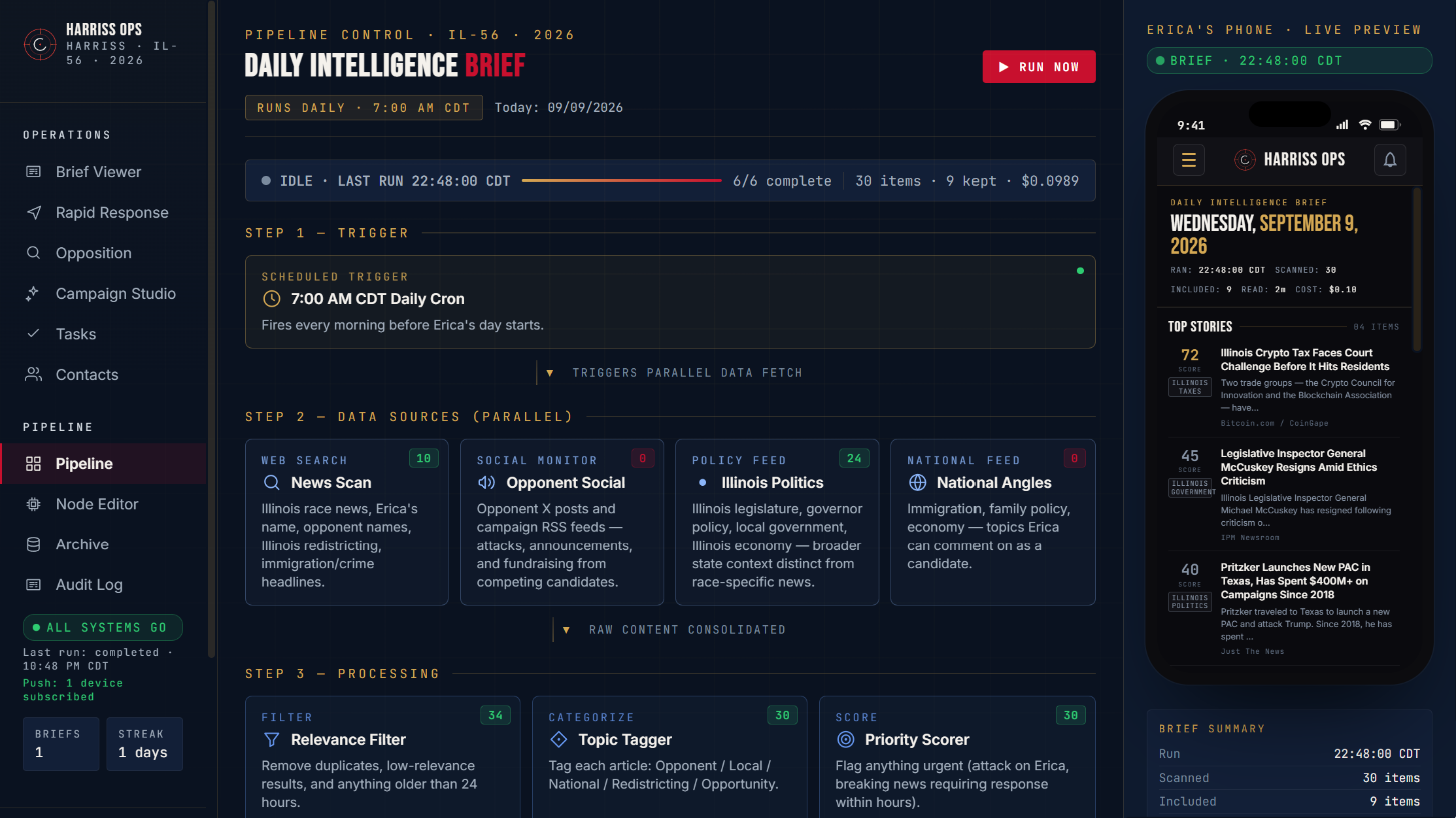Click the phone preview scrollbar

tap(1417, 269)
